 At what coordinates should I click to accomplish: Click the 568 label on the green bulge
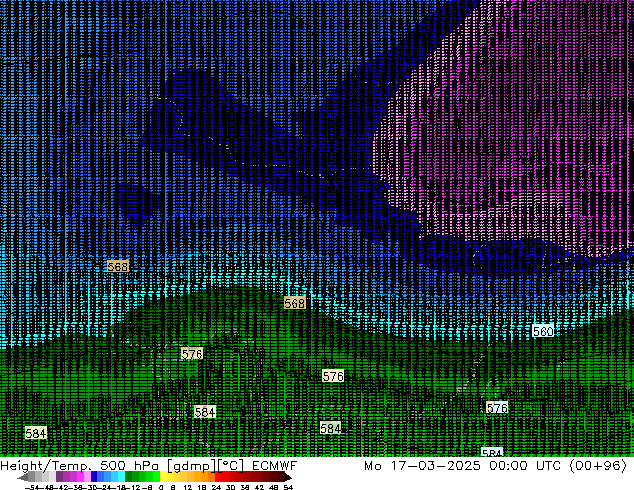point(294,303)
